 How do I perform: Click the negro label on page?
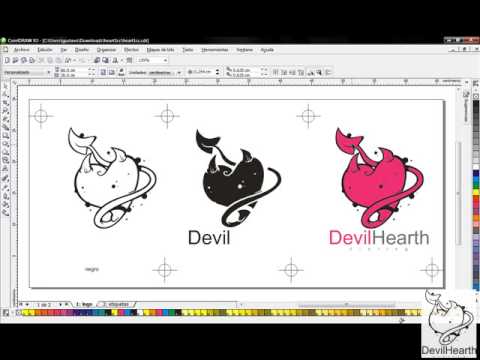point(92,269)
